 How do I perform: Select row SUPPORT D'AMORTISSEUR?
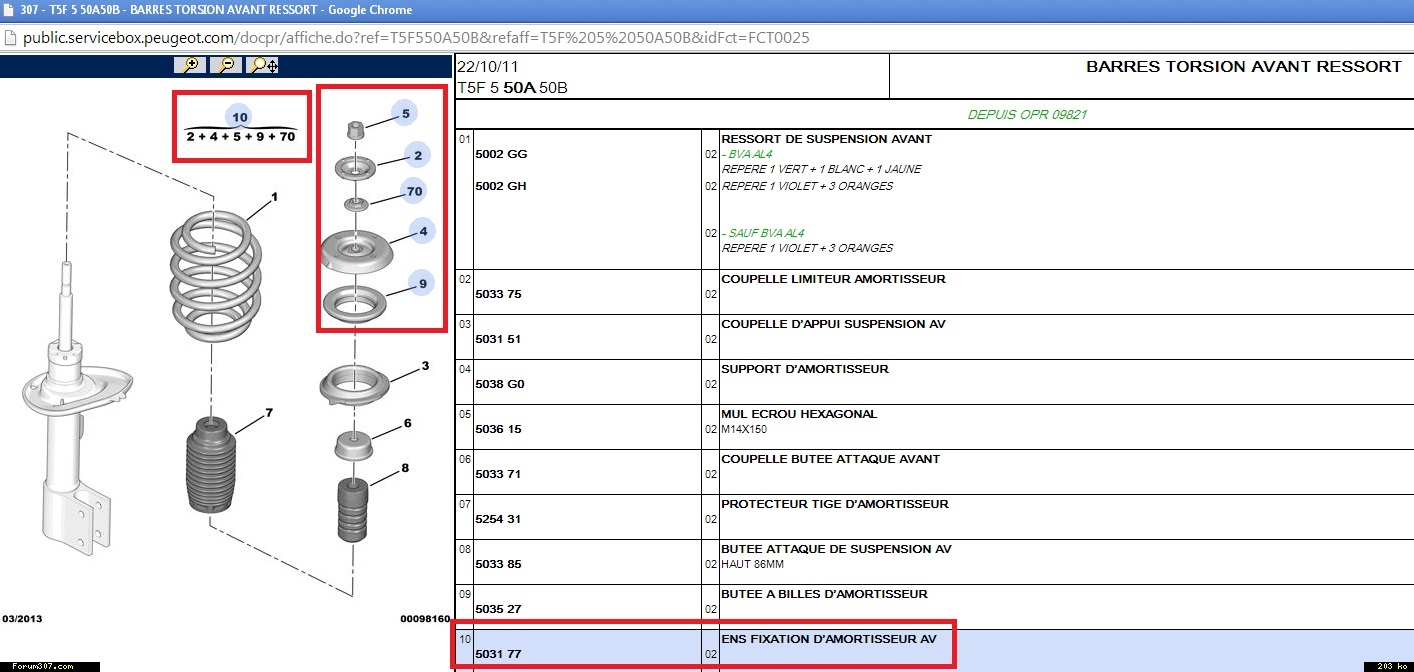click(x=934, y=382)
